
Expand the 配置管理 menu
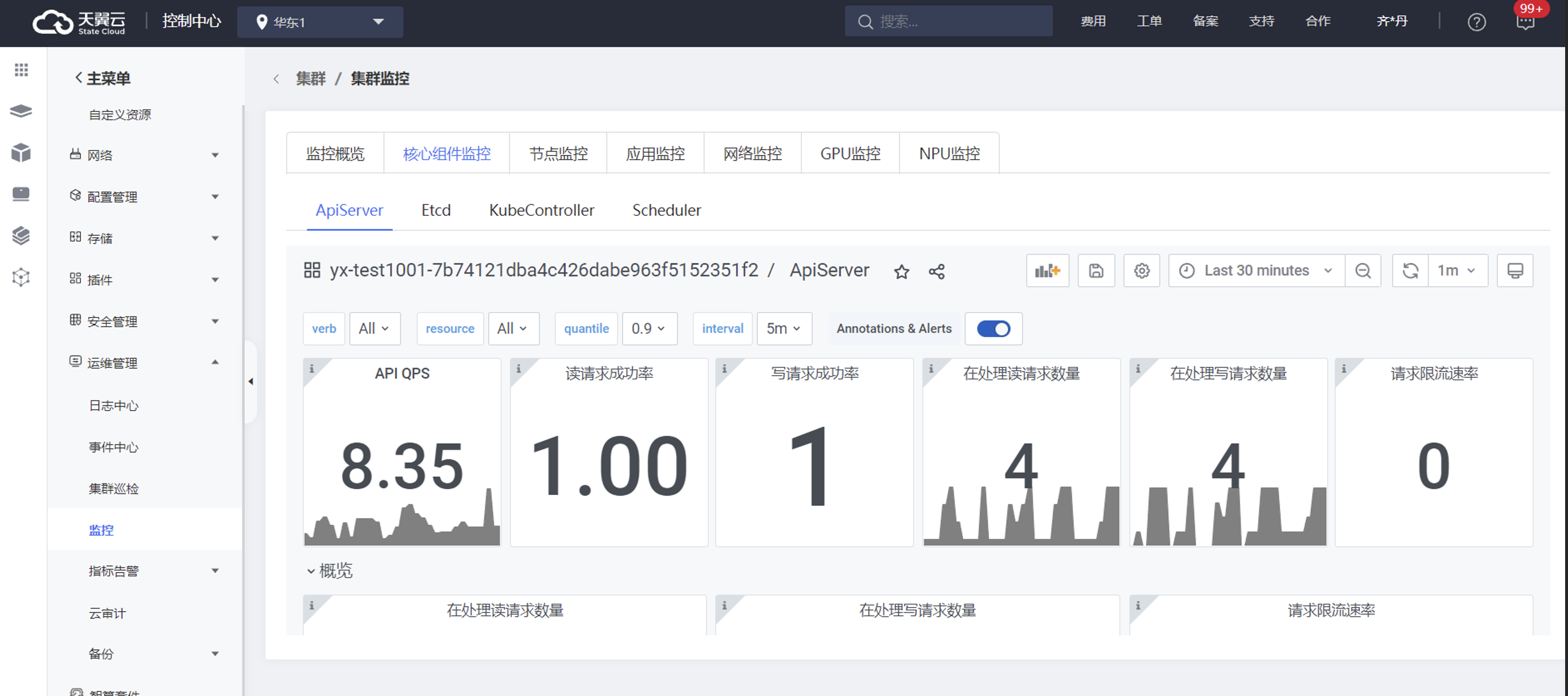[x=145, y=196]
